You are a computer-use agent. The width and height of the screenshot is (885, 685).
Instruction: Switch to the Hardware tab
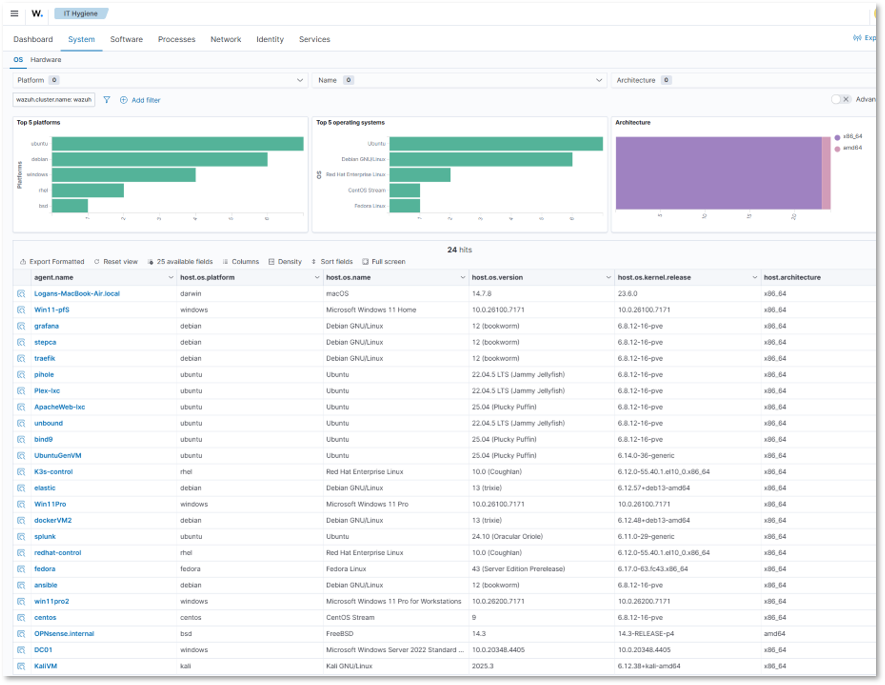click(x=48, y=59)
